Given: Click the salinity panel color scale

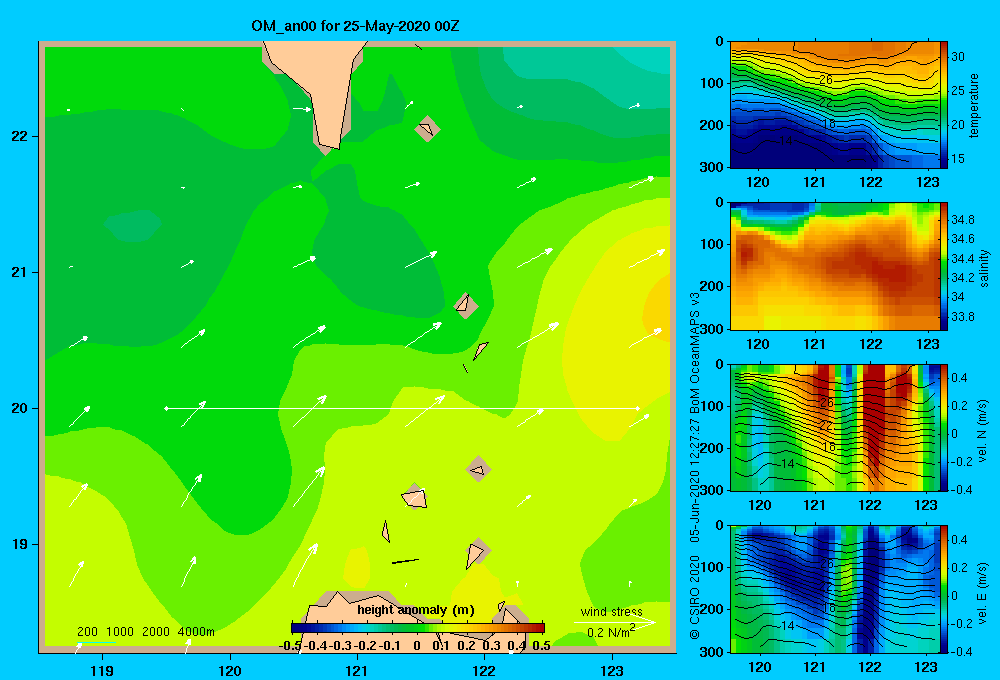Looking at the screenshot, I should point(944,266).
